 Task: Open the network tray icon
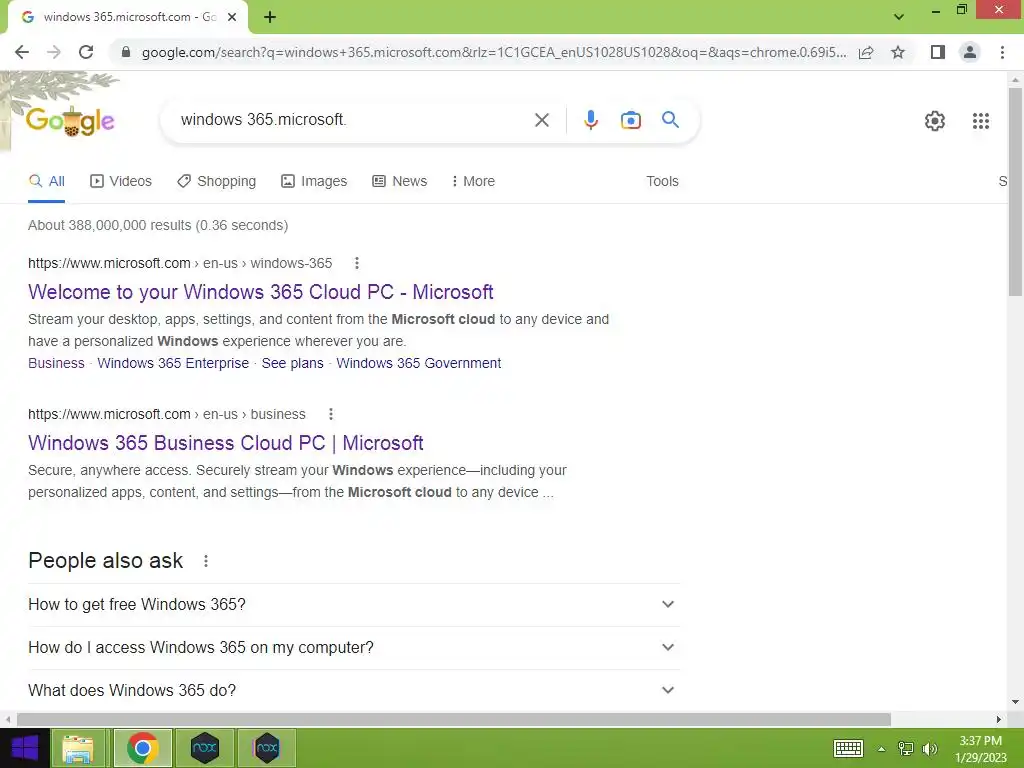pos(906,748)
